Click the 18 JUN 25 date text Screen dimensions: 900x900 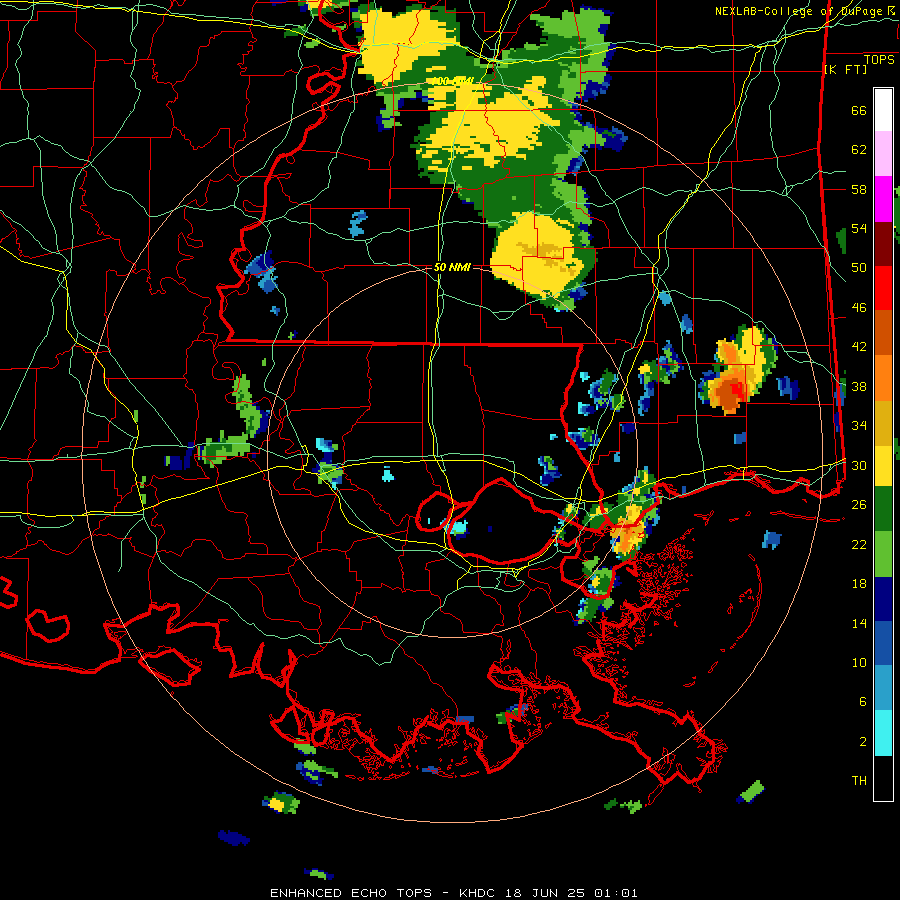(x=546, y=893)
